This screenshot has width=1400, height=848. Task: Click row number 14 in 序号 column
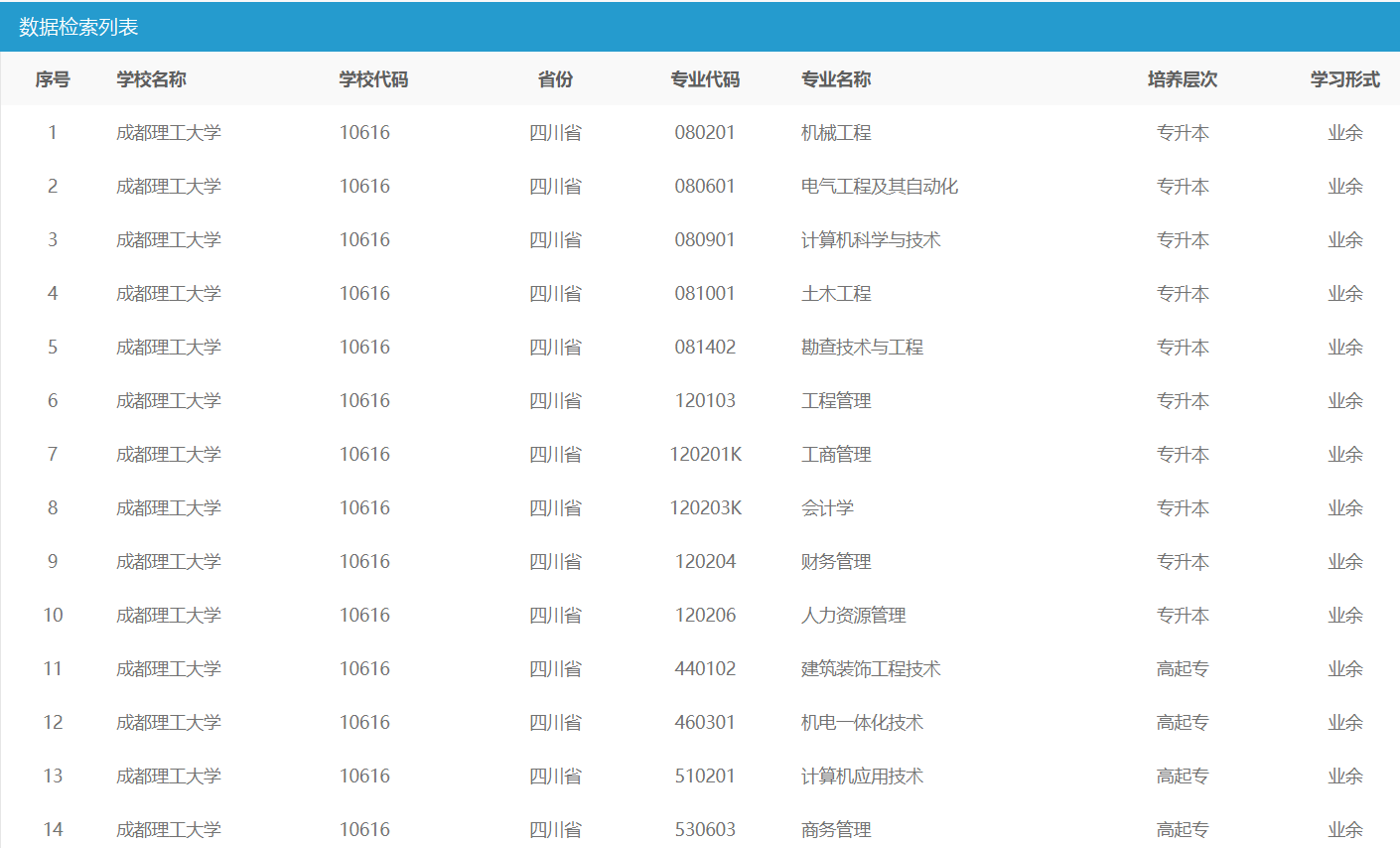(x=53, y=830)
